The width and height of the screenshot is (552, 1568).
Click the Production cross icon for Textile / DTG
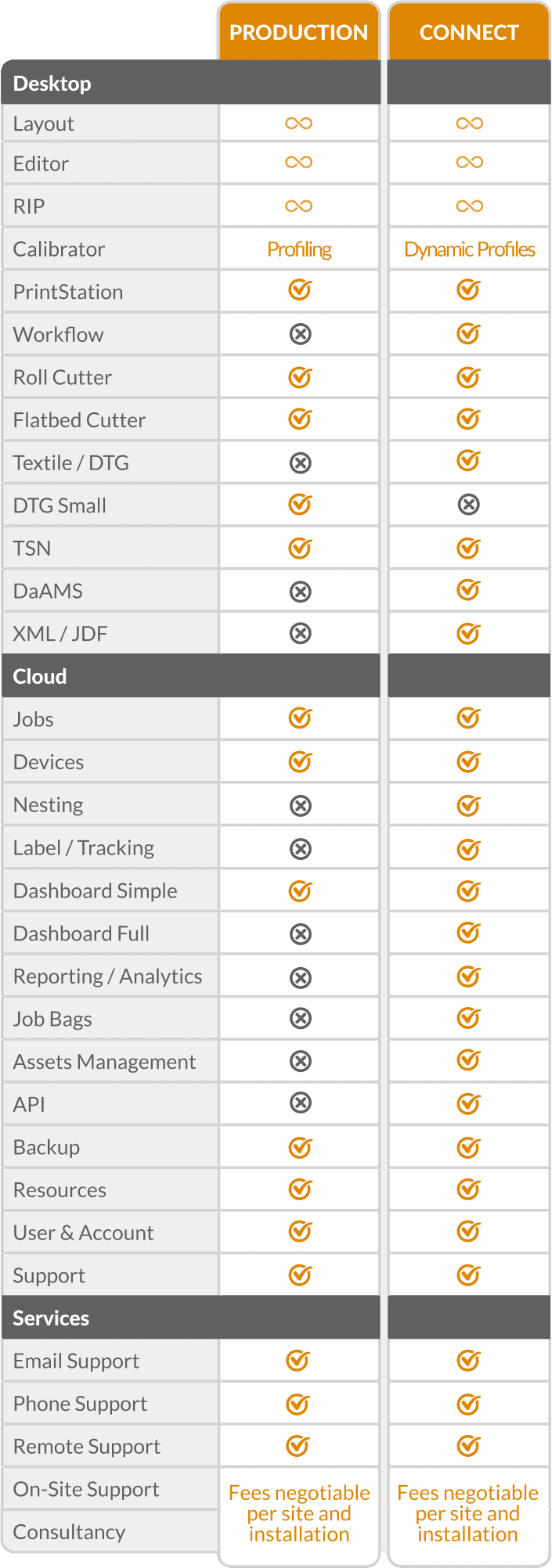tap(301, 463)
